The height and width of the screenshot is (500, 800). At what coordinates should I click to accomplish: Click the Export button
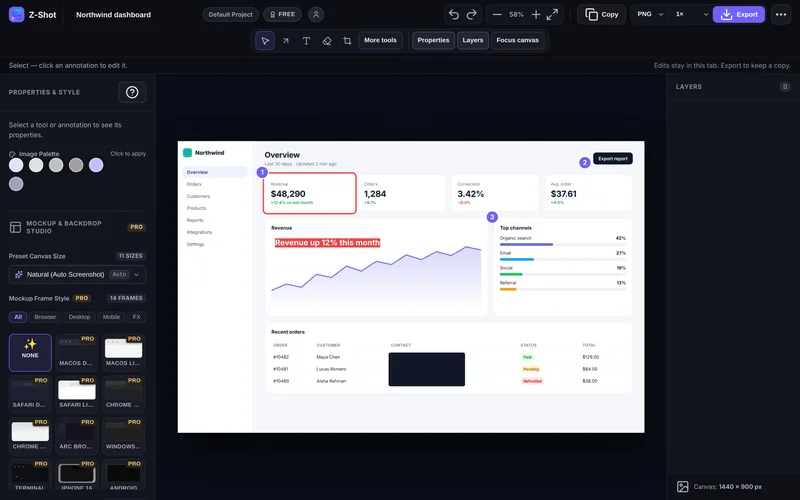[739, 14]
